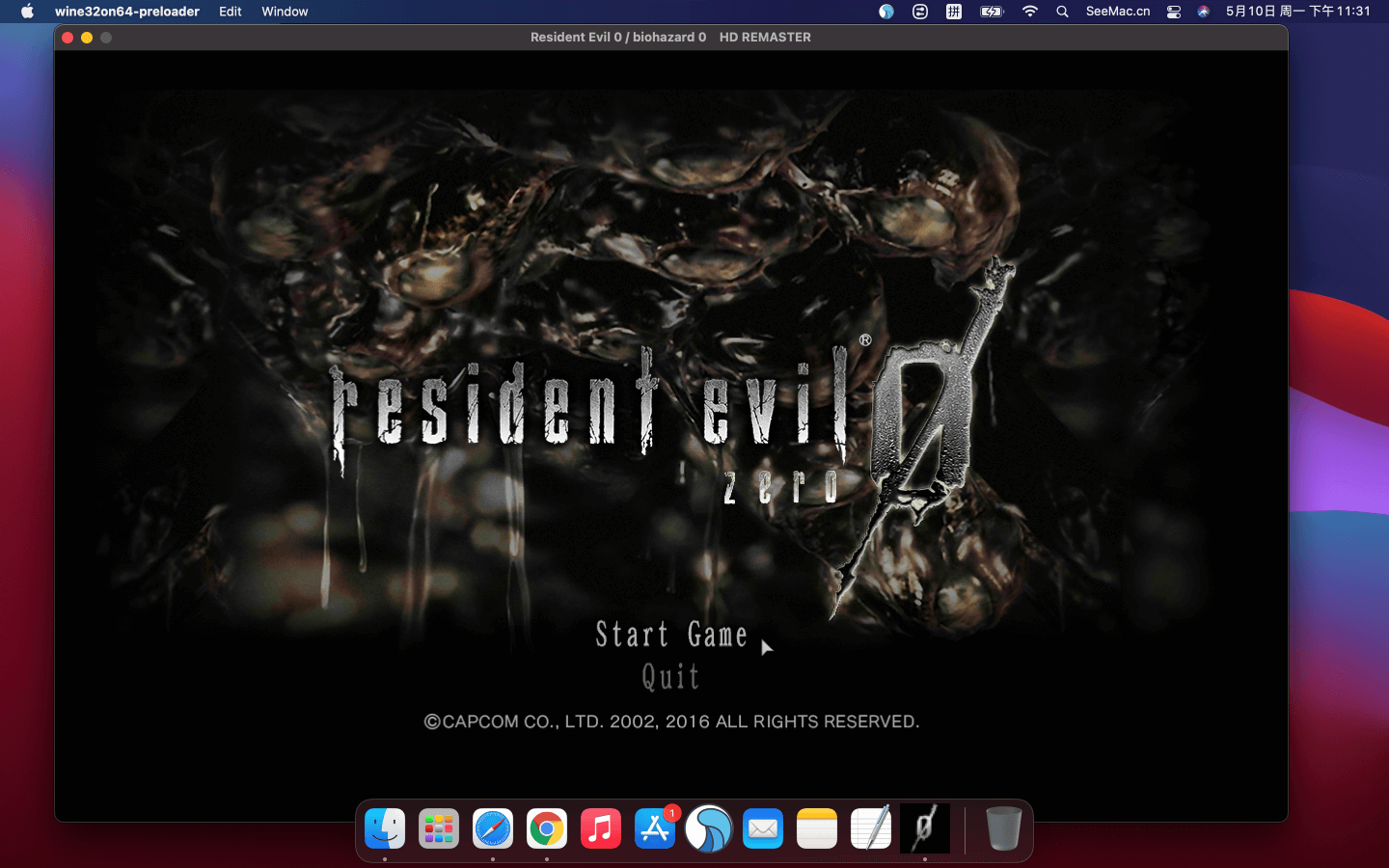Select Quit on the title screen
Viewport: 1389px width, 868px height.
[x=670, y=677]
